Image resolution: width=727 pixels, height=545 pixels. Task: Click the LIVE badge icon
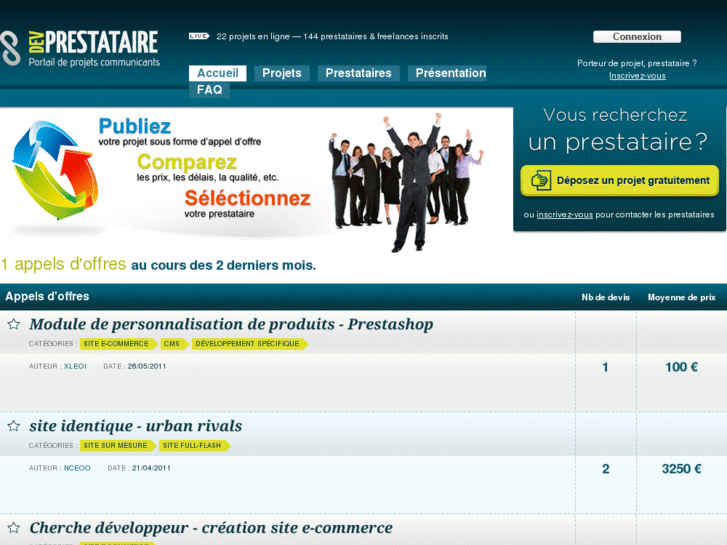(x=199, y=36)
